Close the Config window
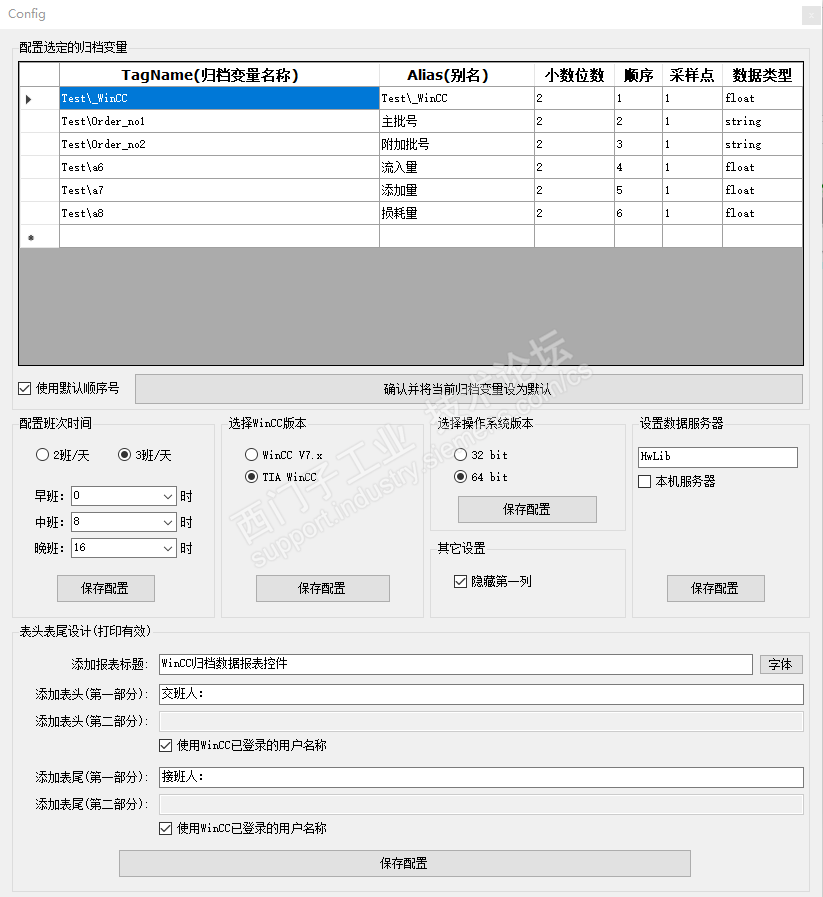 pyautogui.click(x=811, y=16)
